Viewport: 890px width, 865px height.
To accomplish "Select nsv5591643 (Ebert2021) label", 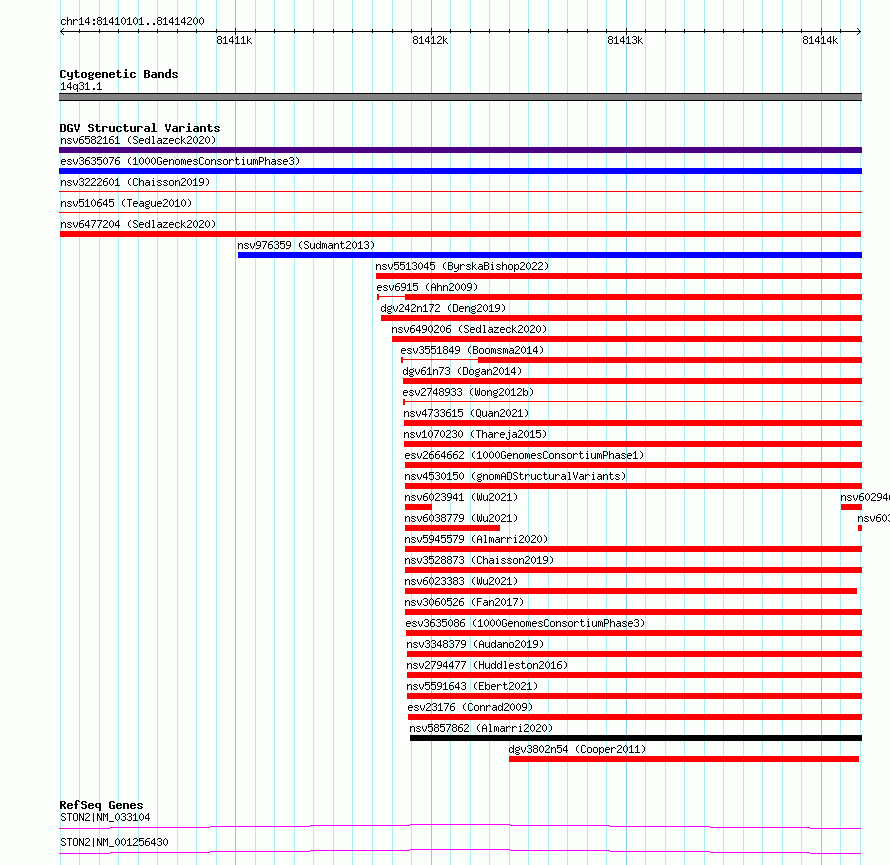I will 472,686.
